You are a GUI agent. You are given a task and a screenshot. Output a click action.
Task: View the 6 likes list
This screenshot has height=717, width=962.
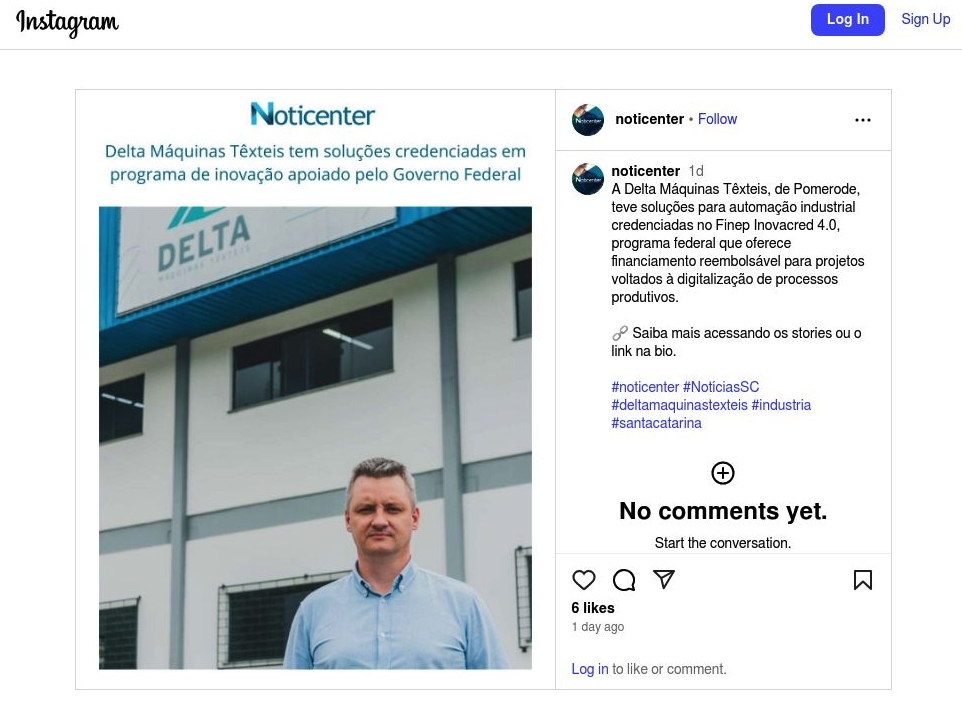tap(593, 608)
